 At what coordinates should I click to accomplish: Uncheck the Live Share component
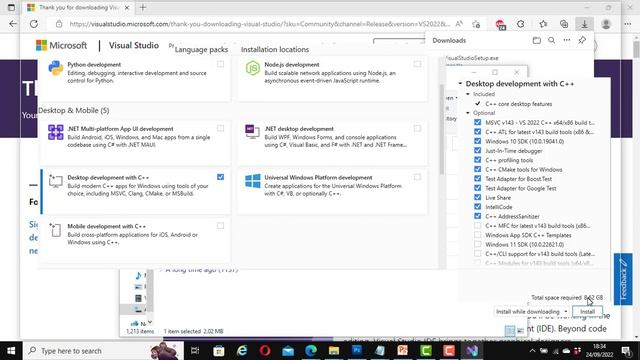point(478,198)
